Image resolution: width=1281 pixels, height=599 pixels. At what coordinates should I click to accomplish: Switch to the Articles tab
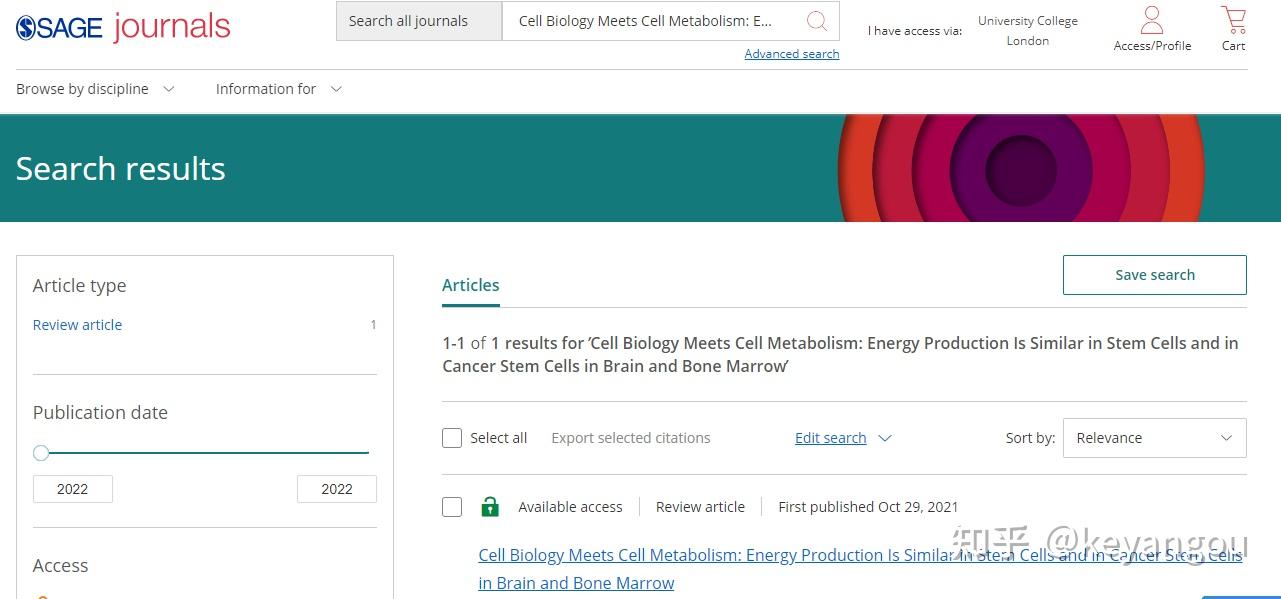coord(470,285)
